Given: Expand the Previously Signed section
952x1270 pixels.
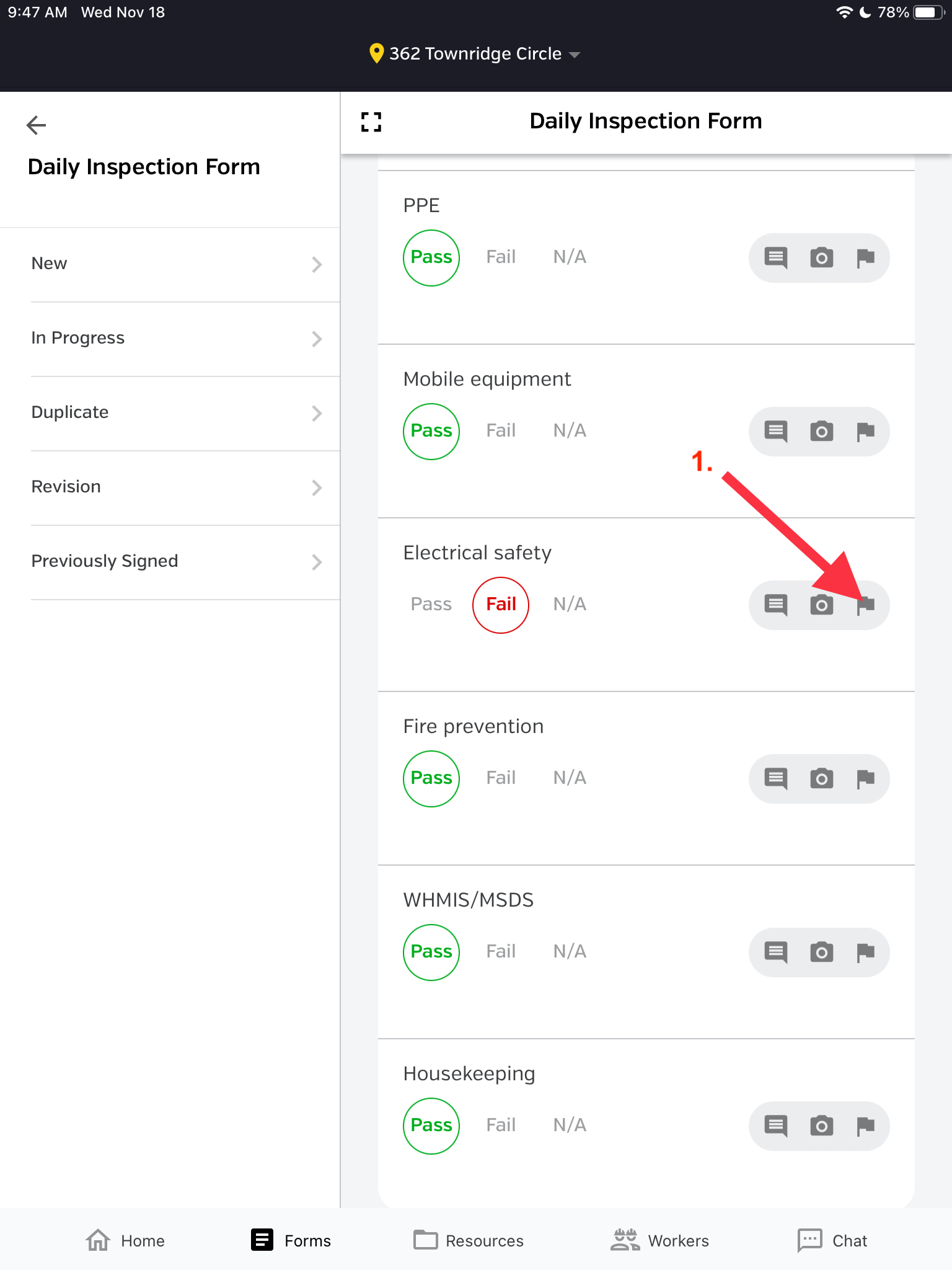Looking at the screenshot, I should pos(177,561).
